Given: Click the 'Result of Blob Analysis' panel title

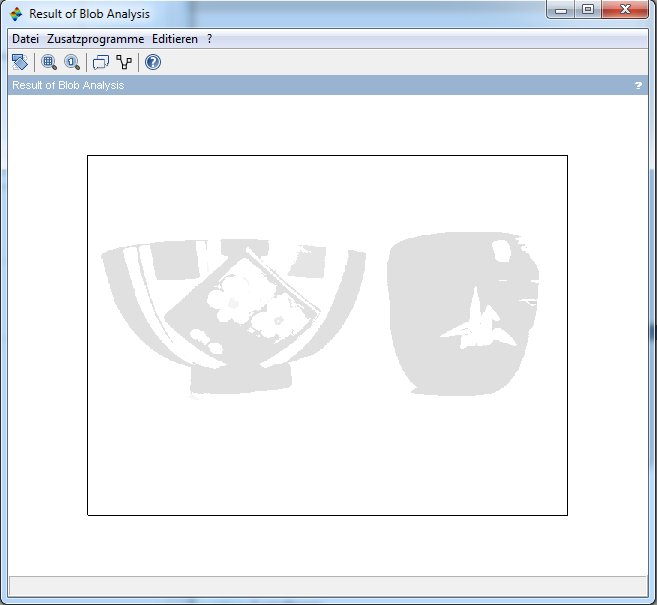Looking at the screenshot, I should [68, 85].
